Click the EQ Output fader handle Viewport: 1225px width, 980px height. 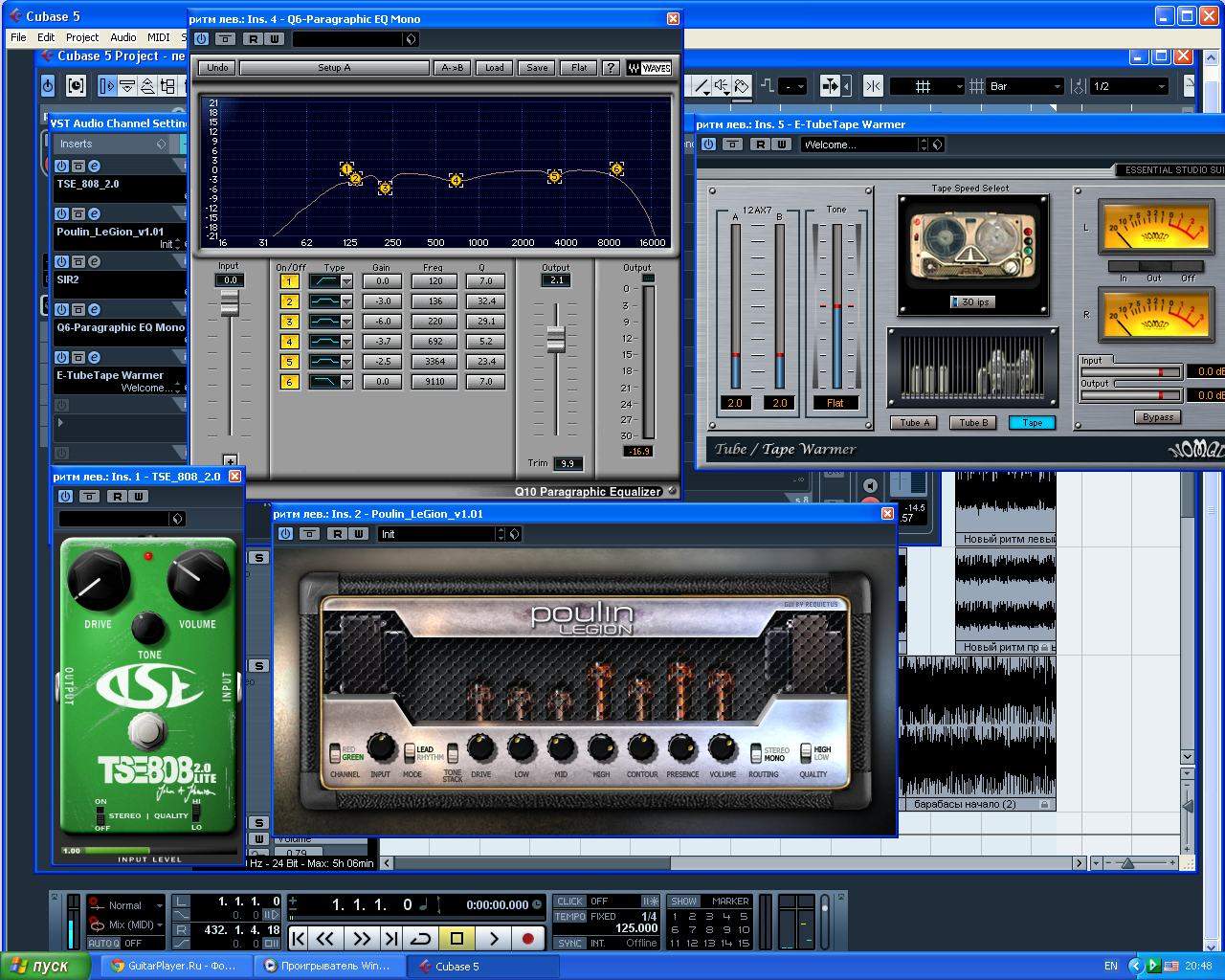click(x=556, y=339)
